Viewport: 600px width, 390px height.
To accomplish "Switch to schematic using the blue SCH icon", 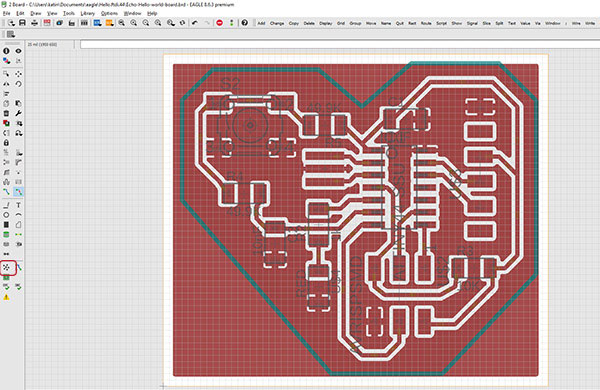I will pos(98,23).
